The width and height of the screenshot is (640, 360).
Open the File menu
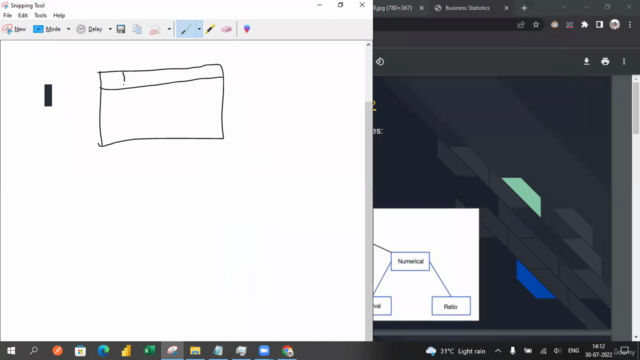click(7, 16)
